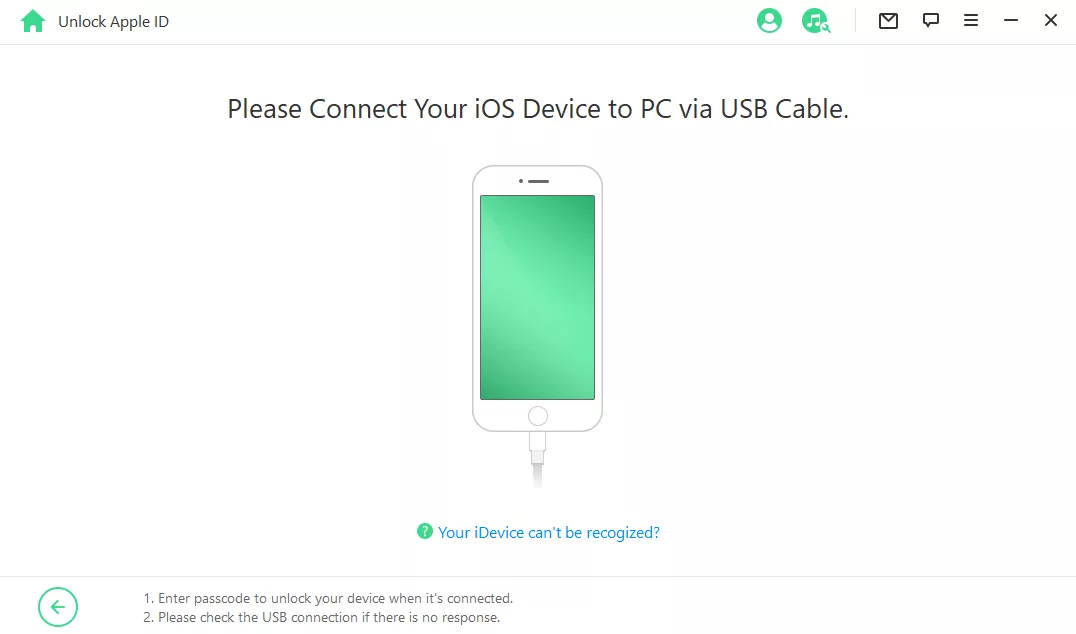Click the phone illustration's front camera dot

(521, 181)
